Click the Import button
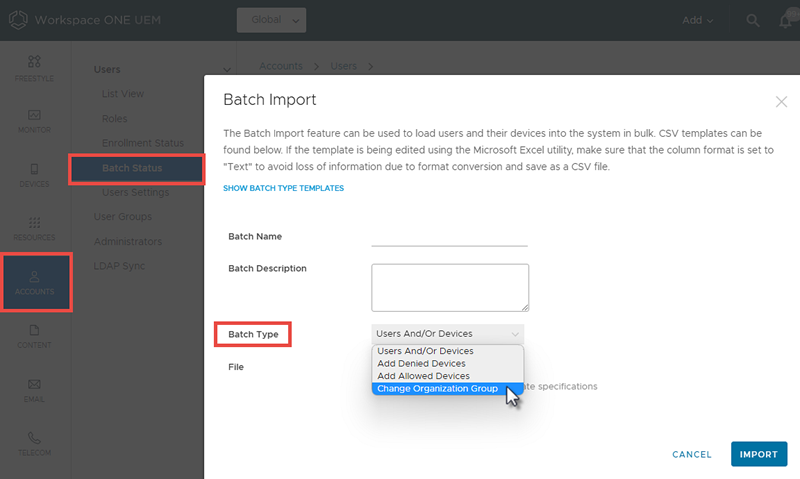 [759, 454]
